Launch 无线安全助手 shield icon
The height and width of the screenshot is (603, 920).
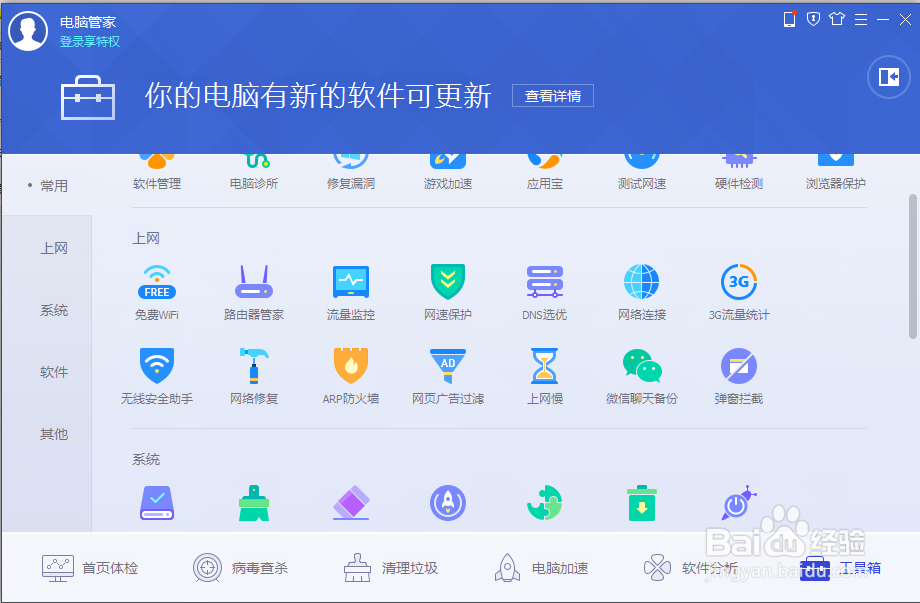[x=157, y=376]
